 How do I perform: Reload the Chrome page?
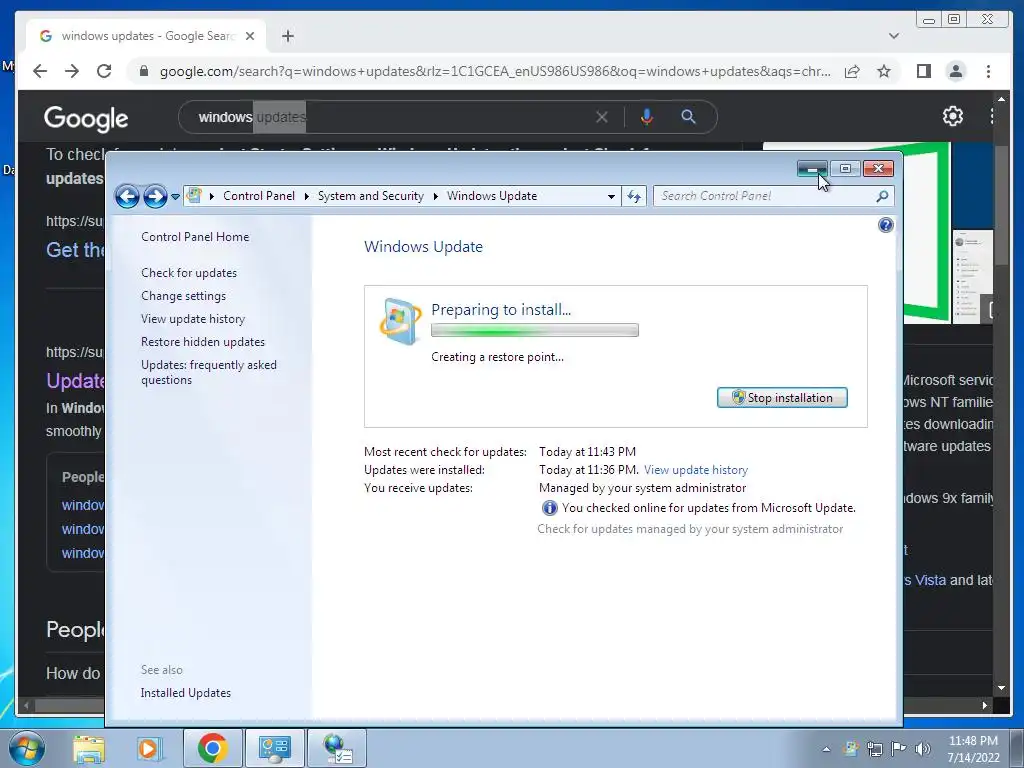point(104,71)
